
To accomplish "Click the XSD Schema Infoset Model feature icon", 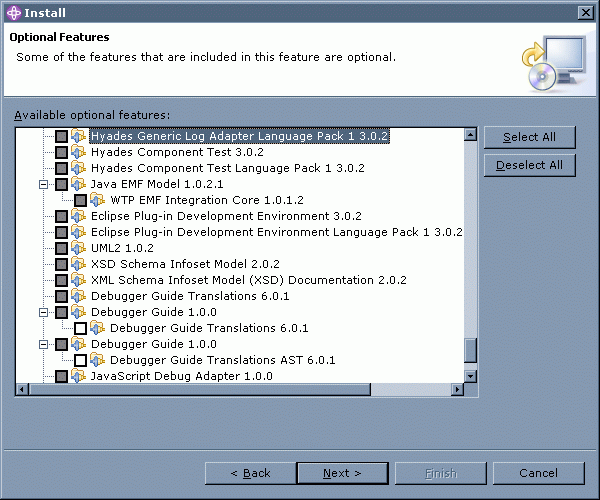I will pos(78,264).
